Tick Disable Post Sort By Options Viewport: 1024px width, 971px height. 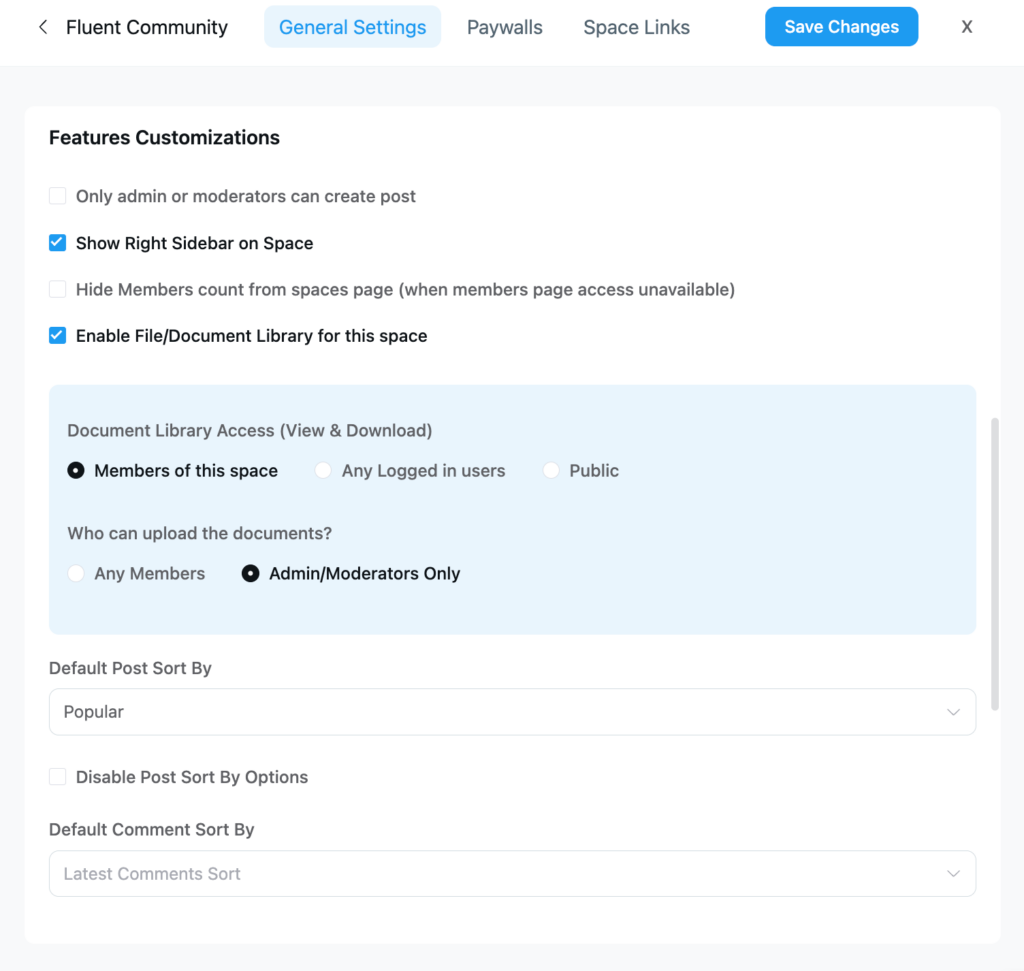pyautogui.click(x=58, y=777)
